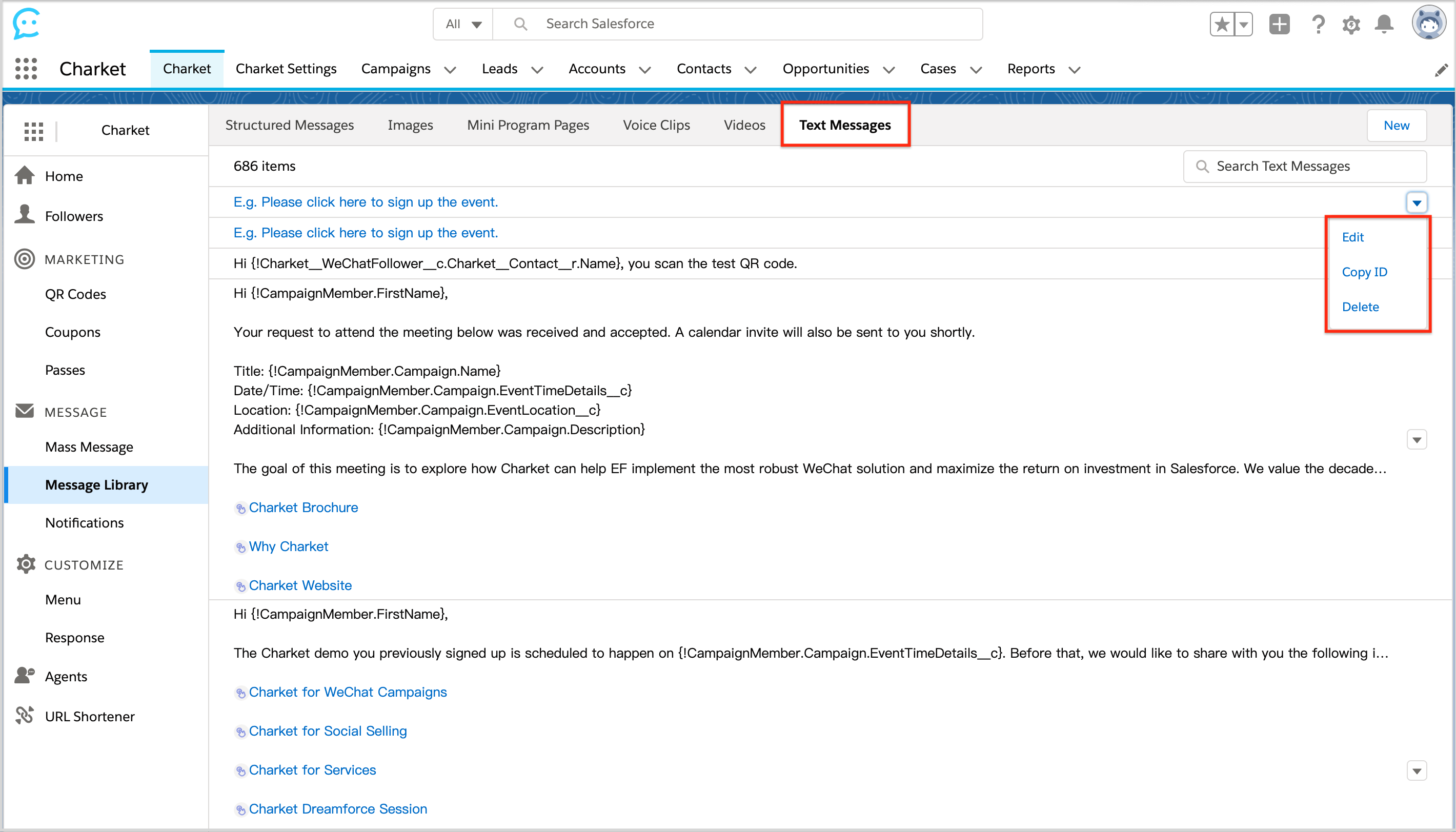This screenshot has width=1456, height=832.
Task: Open the Why Charket link
Action: tap(288, 546)
